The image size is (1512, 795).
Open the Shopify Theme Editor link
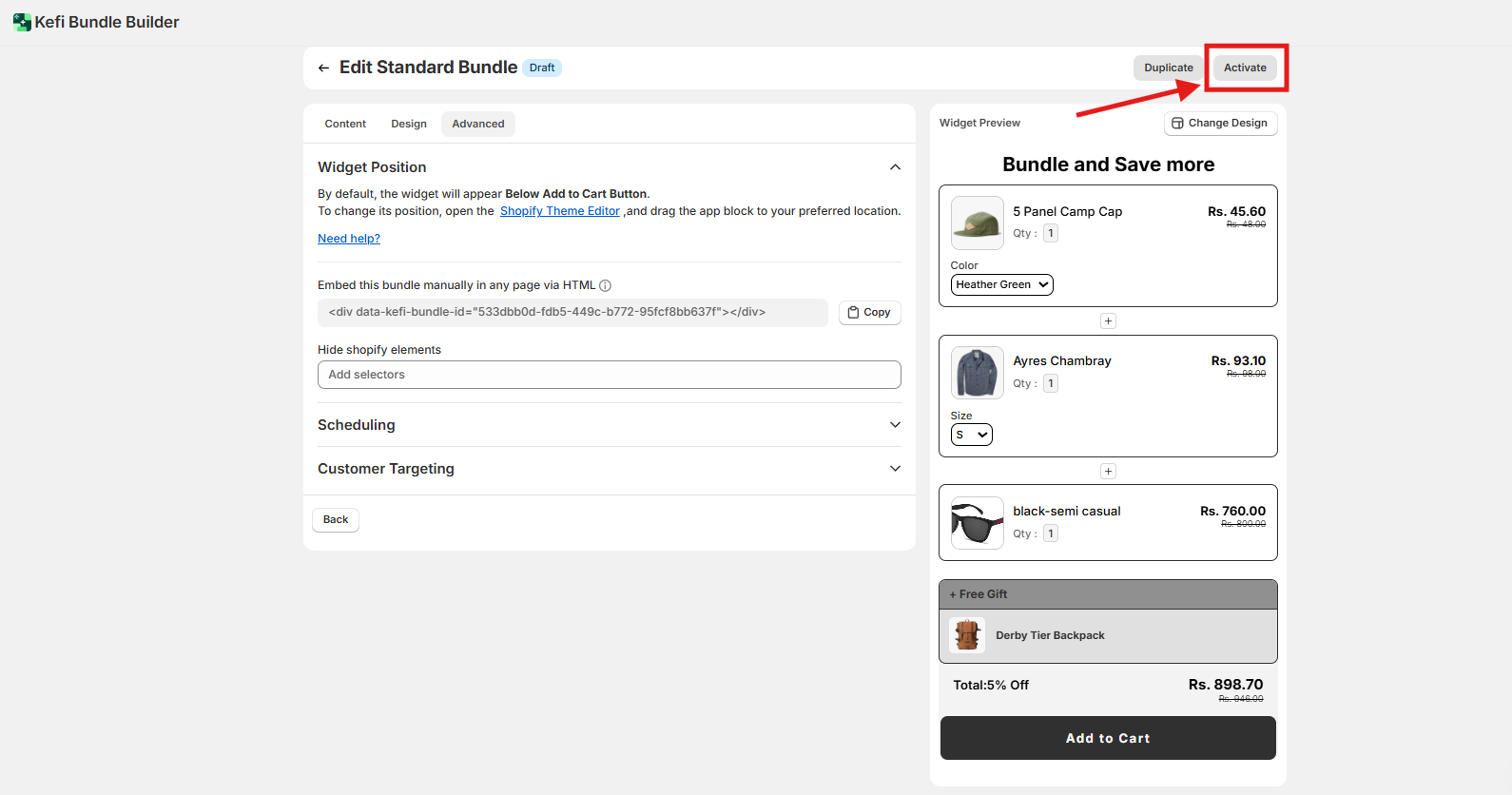(559, 211)
